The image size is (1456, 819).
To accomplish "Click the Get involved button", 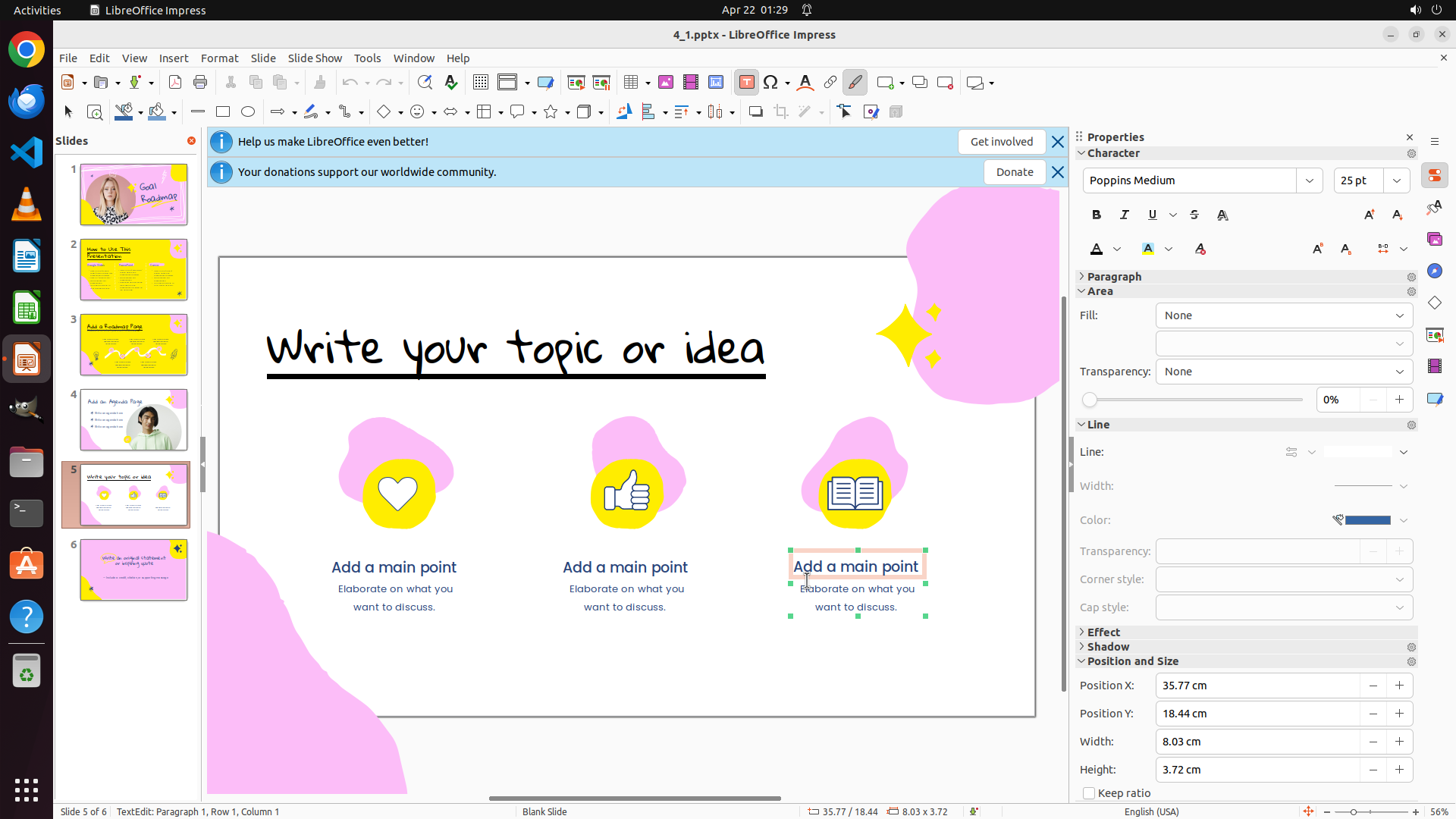I will click(x=1001, y=142).
